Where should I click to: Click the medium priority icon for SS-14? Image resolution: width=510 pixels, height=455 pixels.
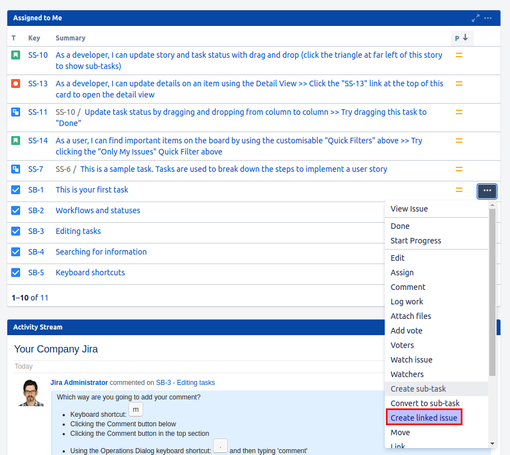tap(459, 141)
